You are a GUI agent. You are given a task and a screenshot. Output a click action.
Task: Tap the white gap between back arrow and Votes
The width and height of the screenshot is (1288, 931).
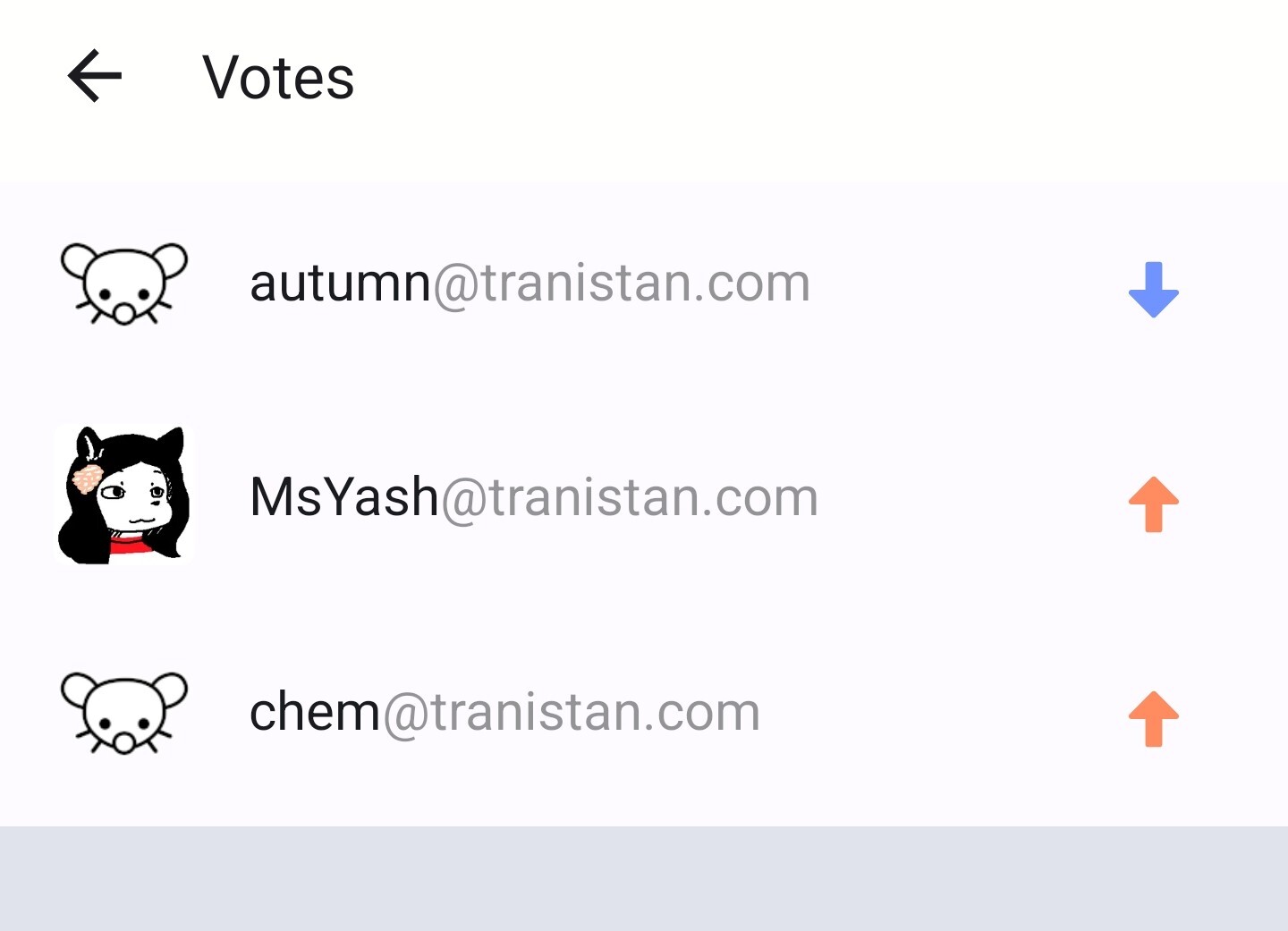point(163,78)
